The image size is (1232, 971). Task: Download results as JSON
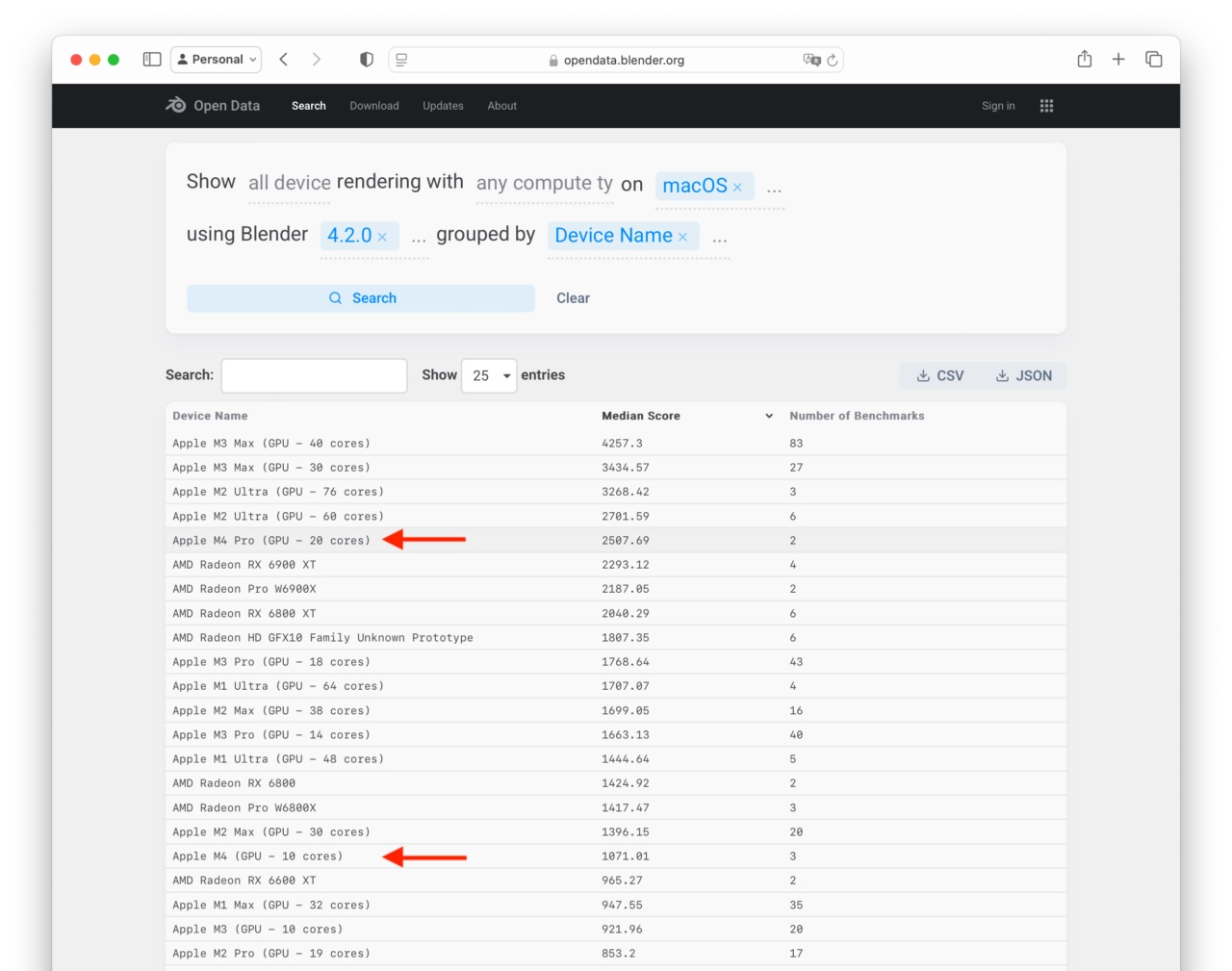point(1024,375)
